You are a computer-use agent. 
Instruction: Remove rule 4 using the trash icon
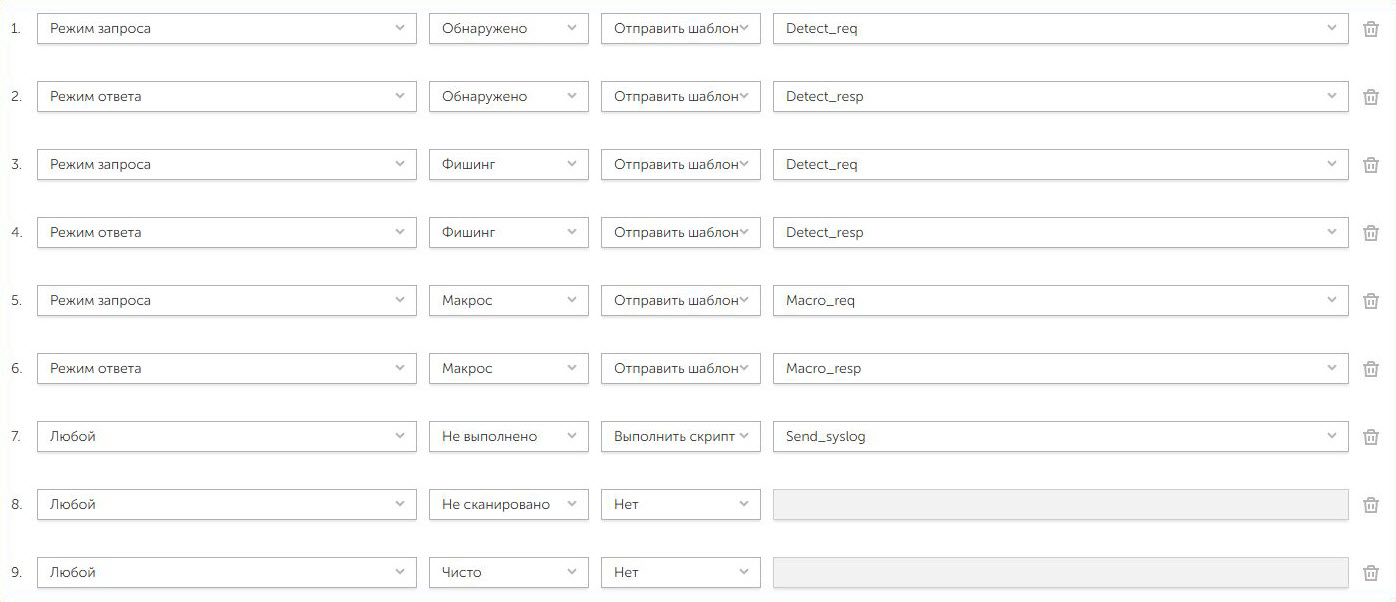pyautogui.click(x=1371, y=233)
